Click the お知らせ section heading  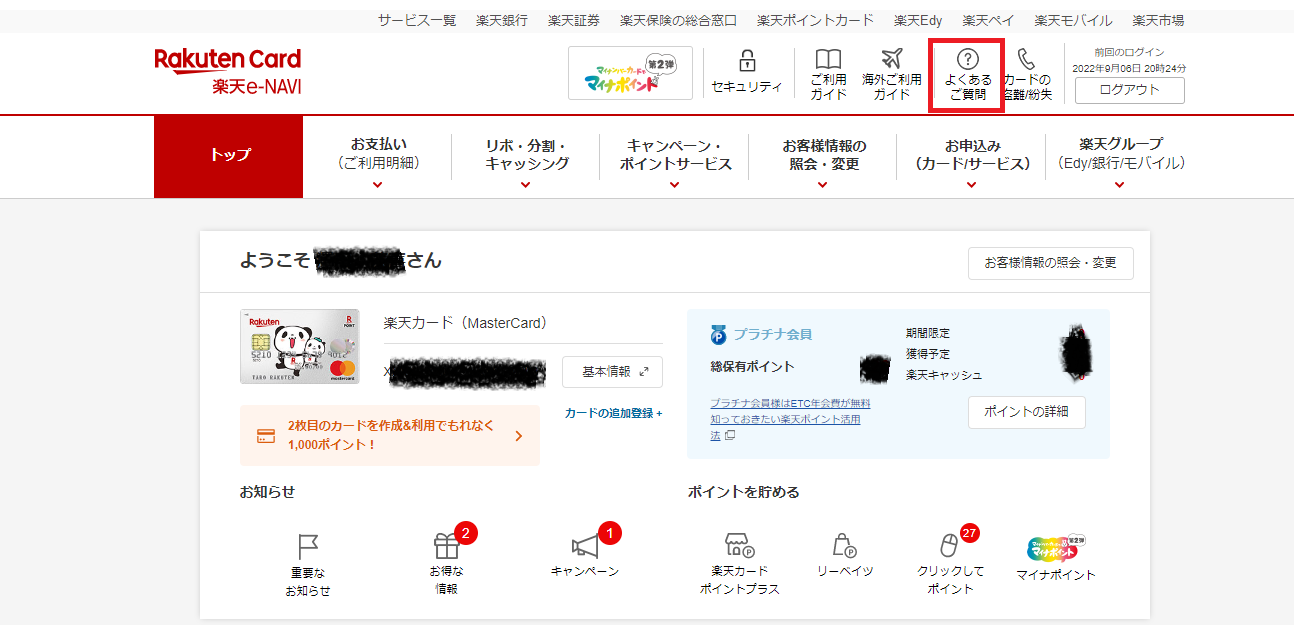click(x=267, y=492)
